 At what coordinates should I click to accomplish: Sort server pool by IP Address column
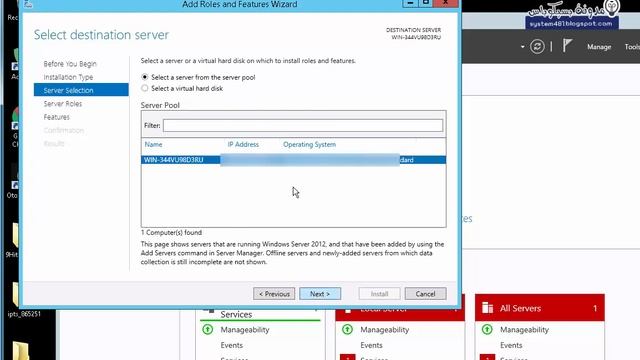(x=243, y=144)
